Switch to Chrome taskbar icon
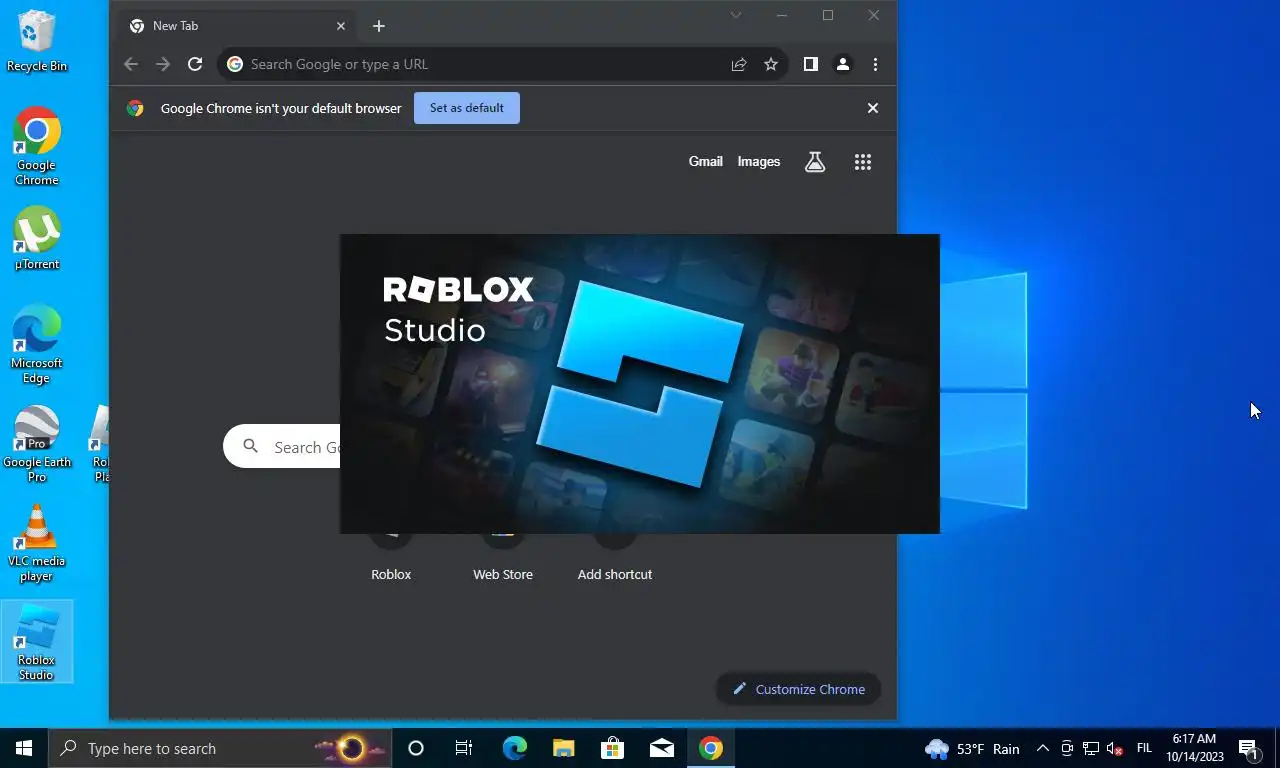Image resolution: width=1280 pixels, height=768 pixels. 711,748
